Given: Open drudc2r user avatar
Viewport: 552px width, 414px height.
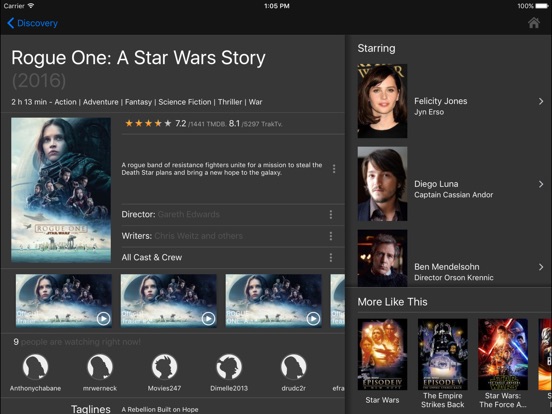Looking at the screenshot, I should [x=294, y=367].
